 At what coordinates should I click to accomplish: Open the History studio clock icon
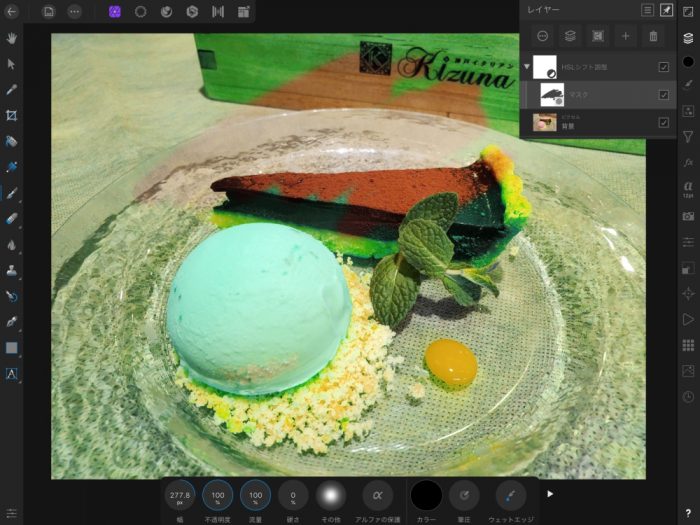point(688,396)
